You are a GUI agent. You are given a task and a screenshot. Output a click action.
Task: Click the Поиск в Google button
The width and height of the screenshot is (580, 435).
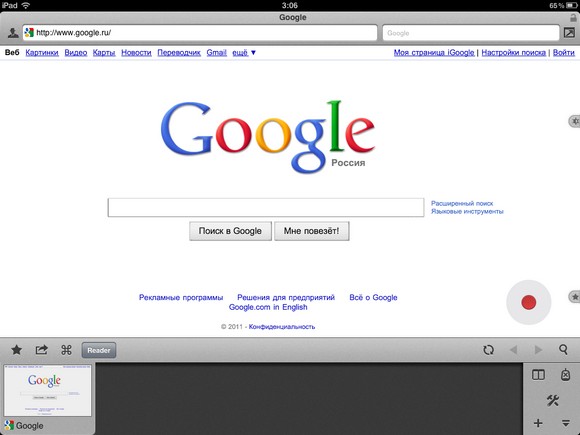230,231
